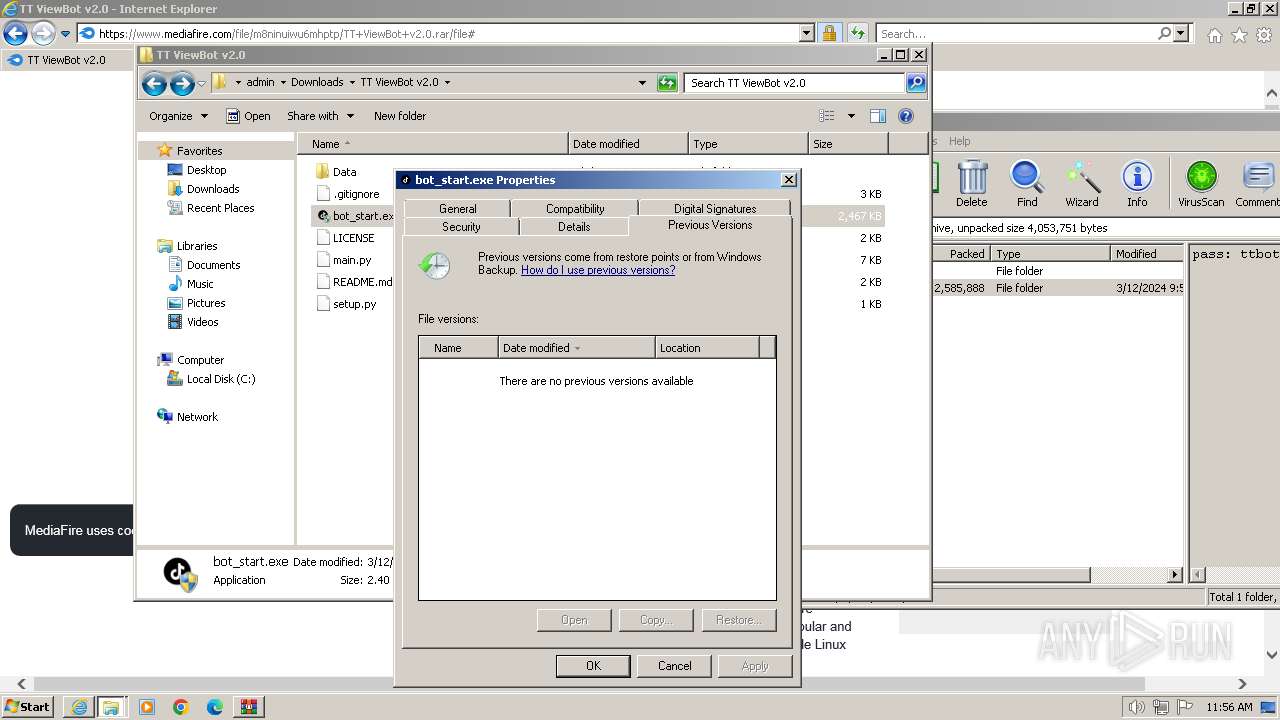Screen dimensions: 1280x720
Task: Switch to the Security tab
Action: click(x=461, y=227)
